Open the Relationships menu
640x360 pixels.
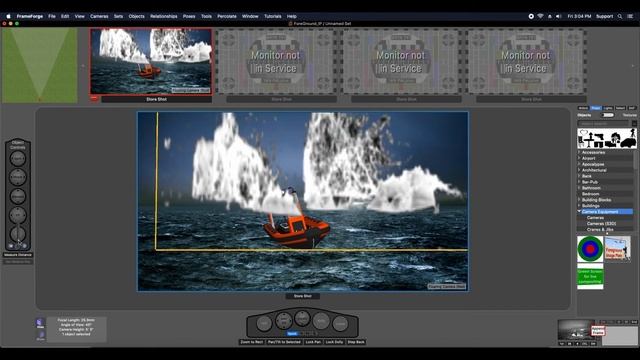(164, 16)
